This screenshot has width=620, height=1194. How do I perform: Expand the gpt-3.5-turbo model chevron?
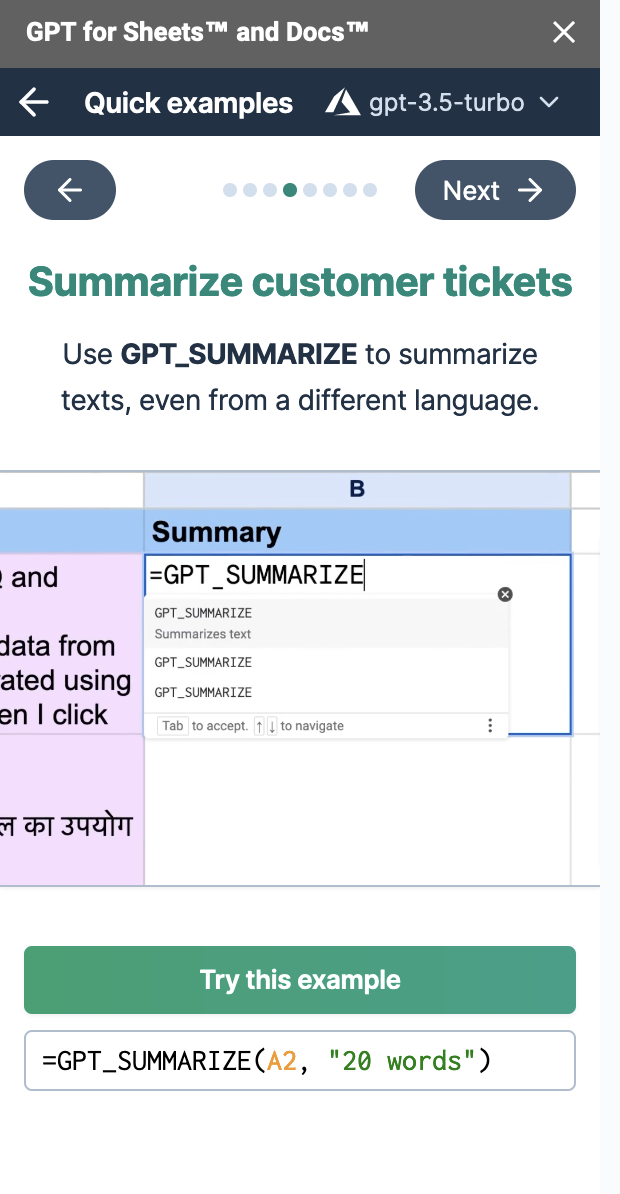pos(548,103)
